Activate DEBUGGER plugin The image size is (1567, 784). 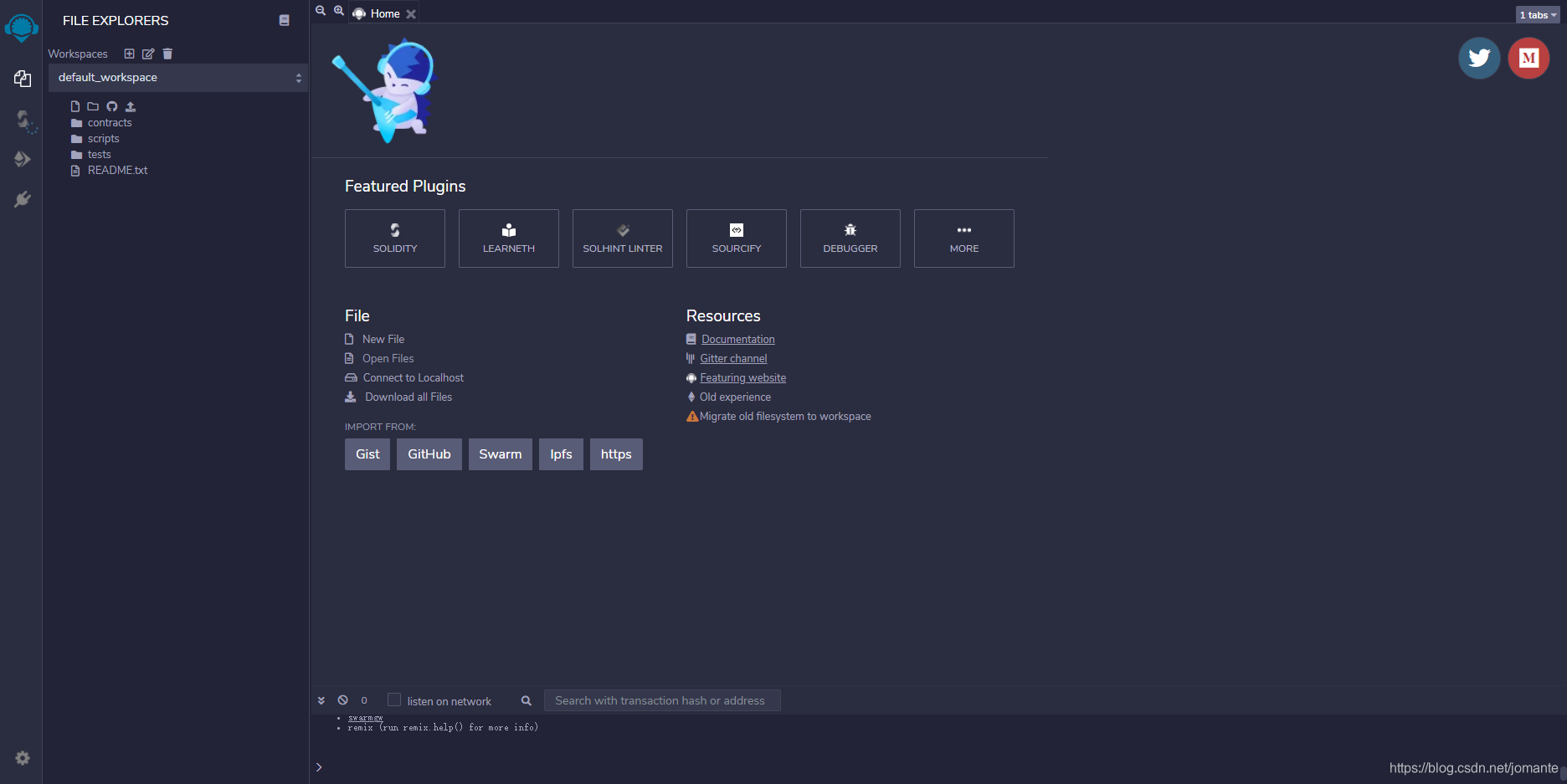point(850,238)
